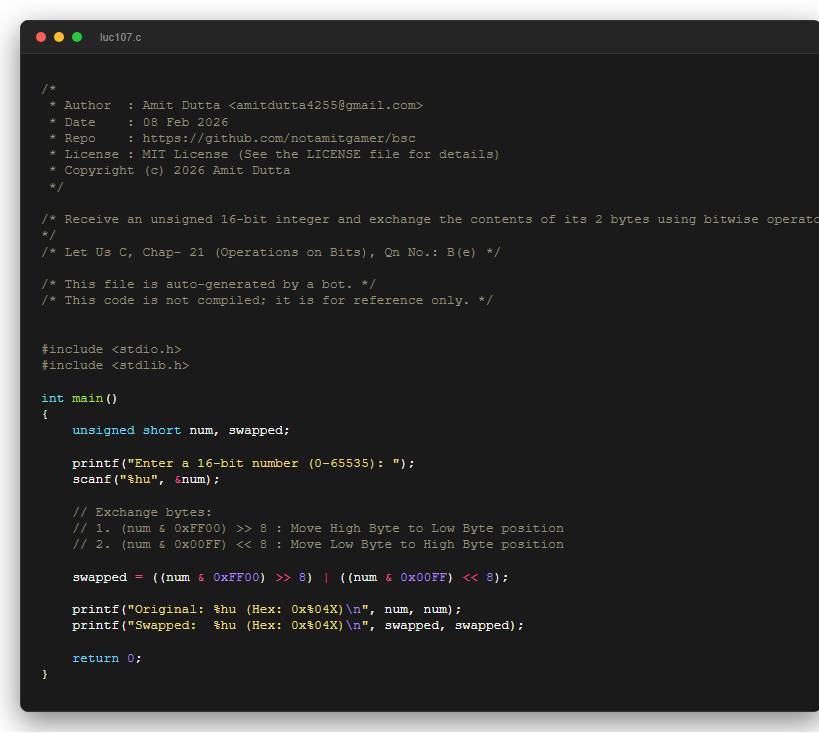Click the closing brace of main
This screenshot has width=819, height=733.
(45, 674)
